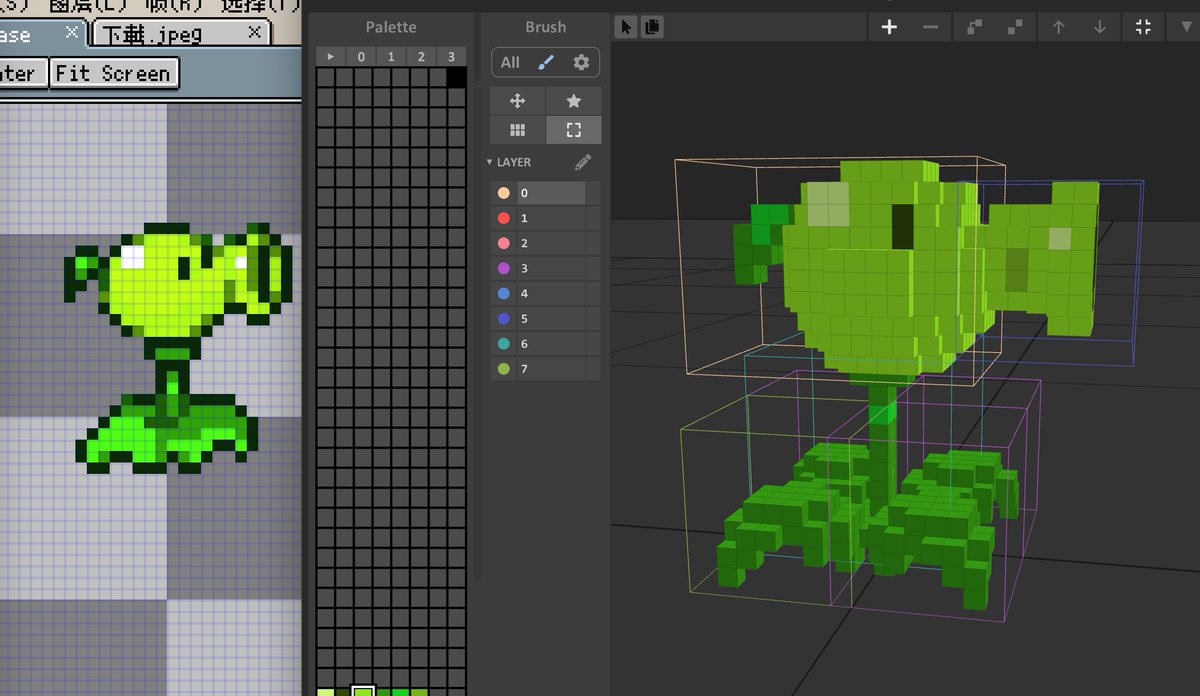Click peashooter sprite in Aseprite canvas
This screenshot has width=1200, height=696.
click(178, 345)
